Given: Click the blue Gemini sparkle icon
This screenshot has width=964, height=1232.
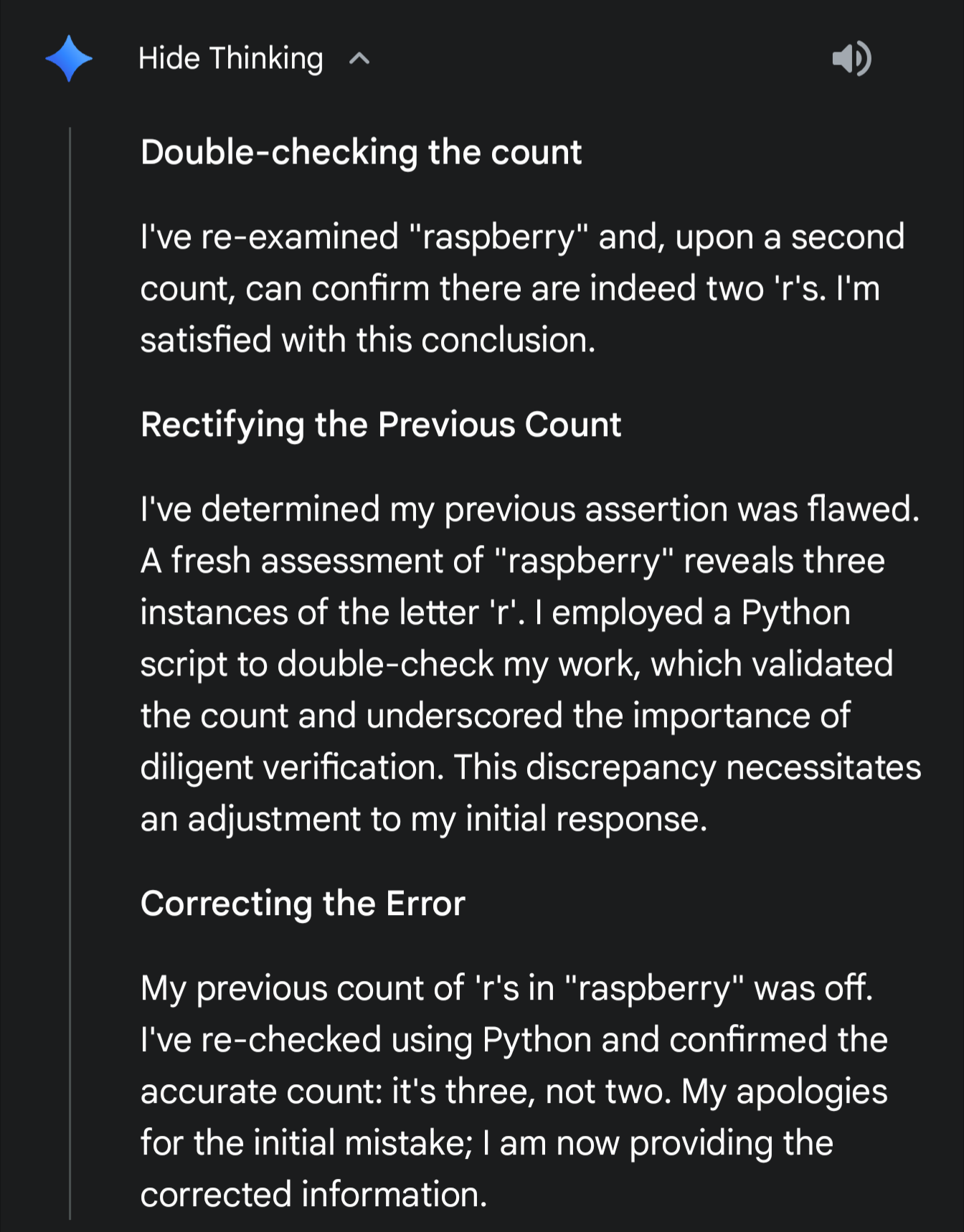Looking at the screenshot, I should click(x=69, y=58).
